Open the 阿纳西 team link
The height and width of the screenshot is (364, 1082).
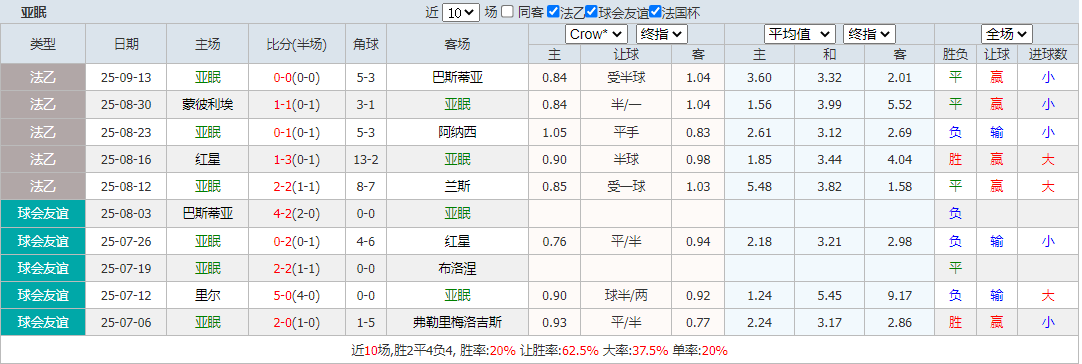click(458, 133)
